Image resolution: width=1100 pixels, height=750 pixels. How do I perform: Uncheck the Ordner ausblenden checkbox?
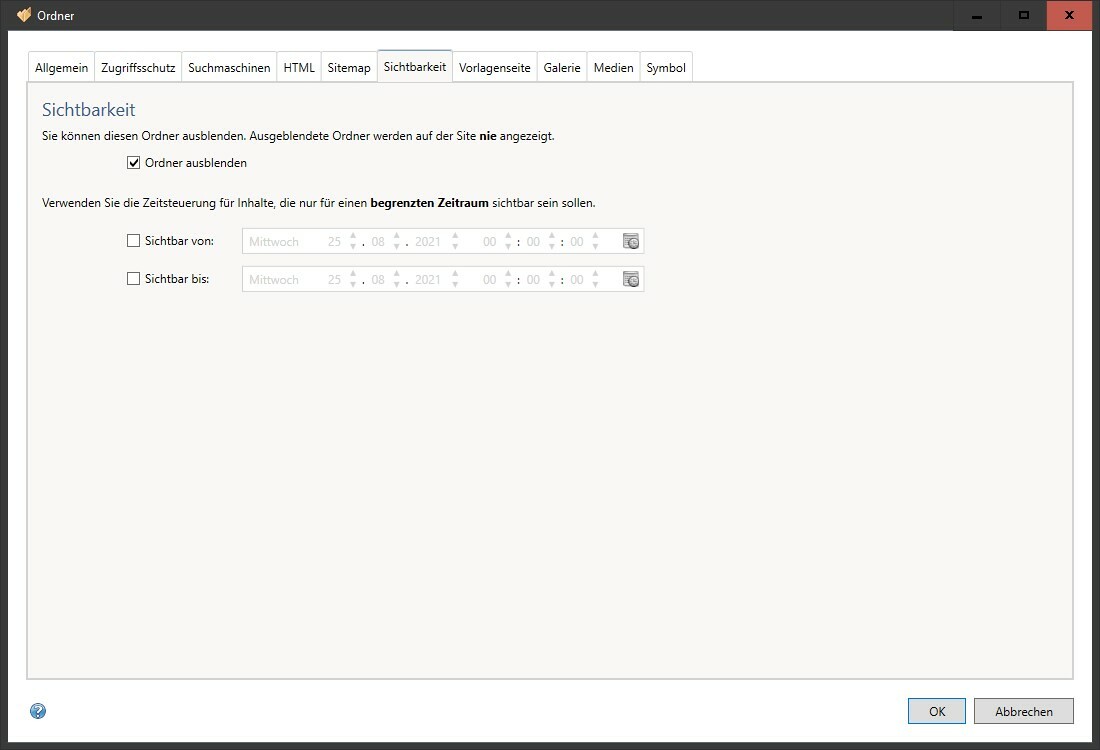point(133,163)
